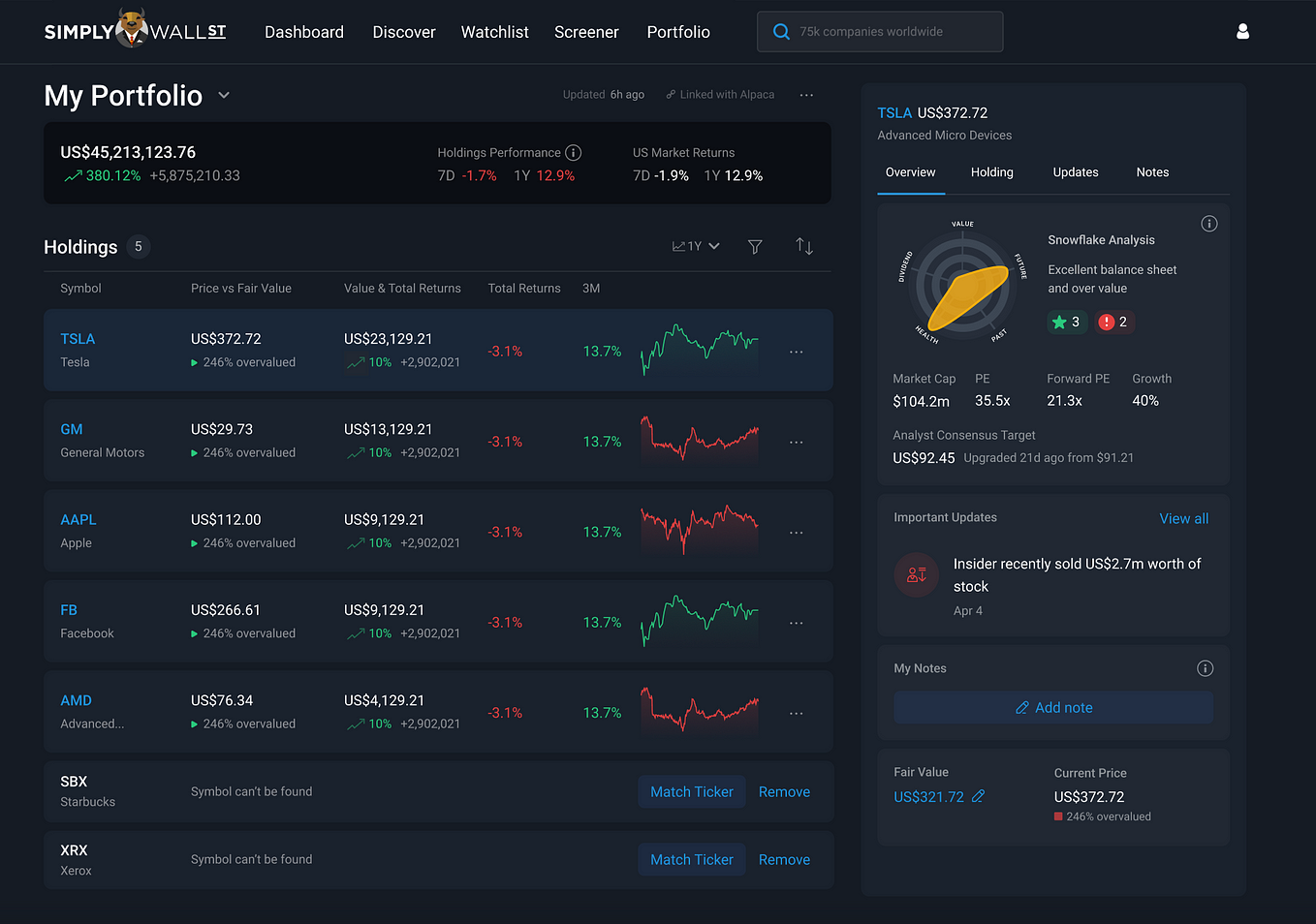The image size is (1316, 924).
Task: Click the TSLA 3M sparkline chart
Action: pyautogui.click(x=700, y=351)
